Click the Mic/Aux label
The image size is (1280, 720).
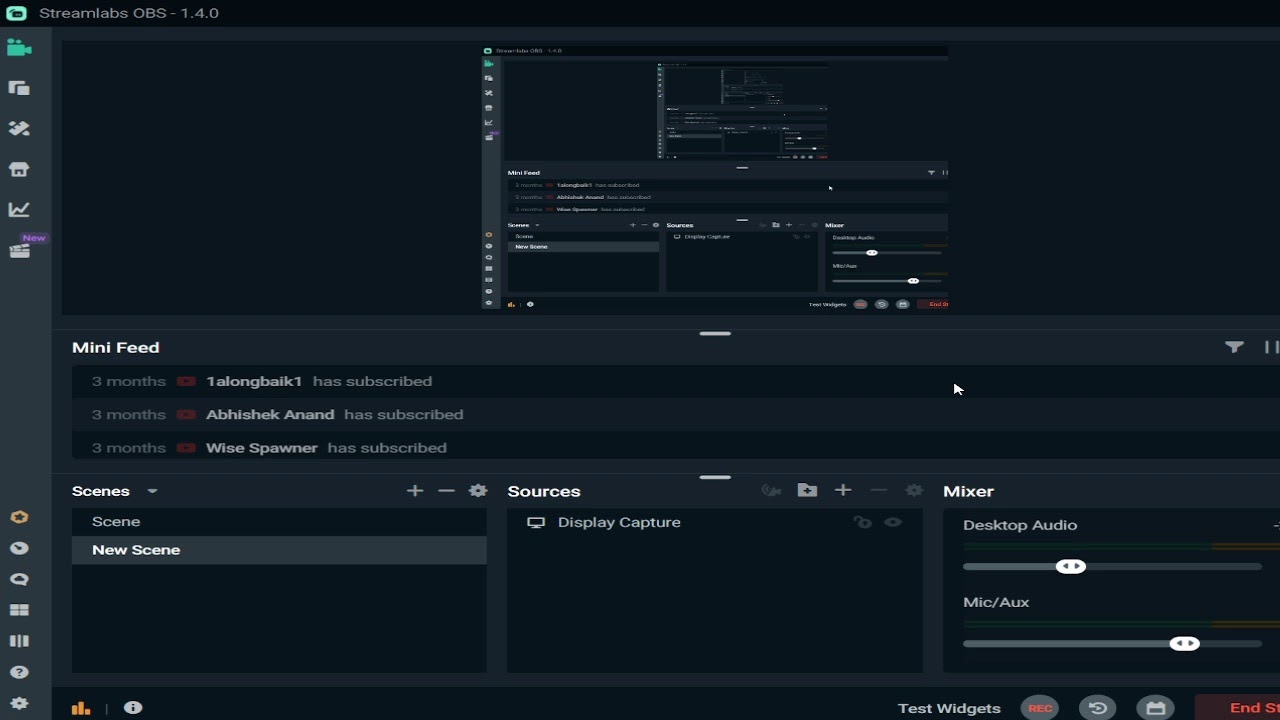click(996, 602)
